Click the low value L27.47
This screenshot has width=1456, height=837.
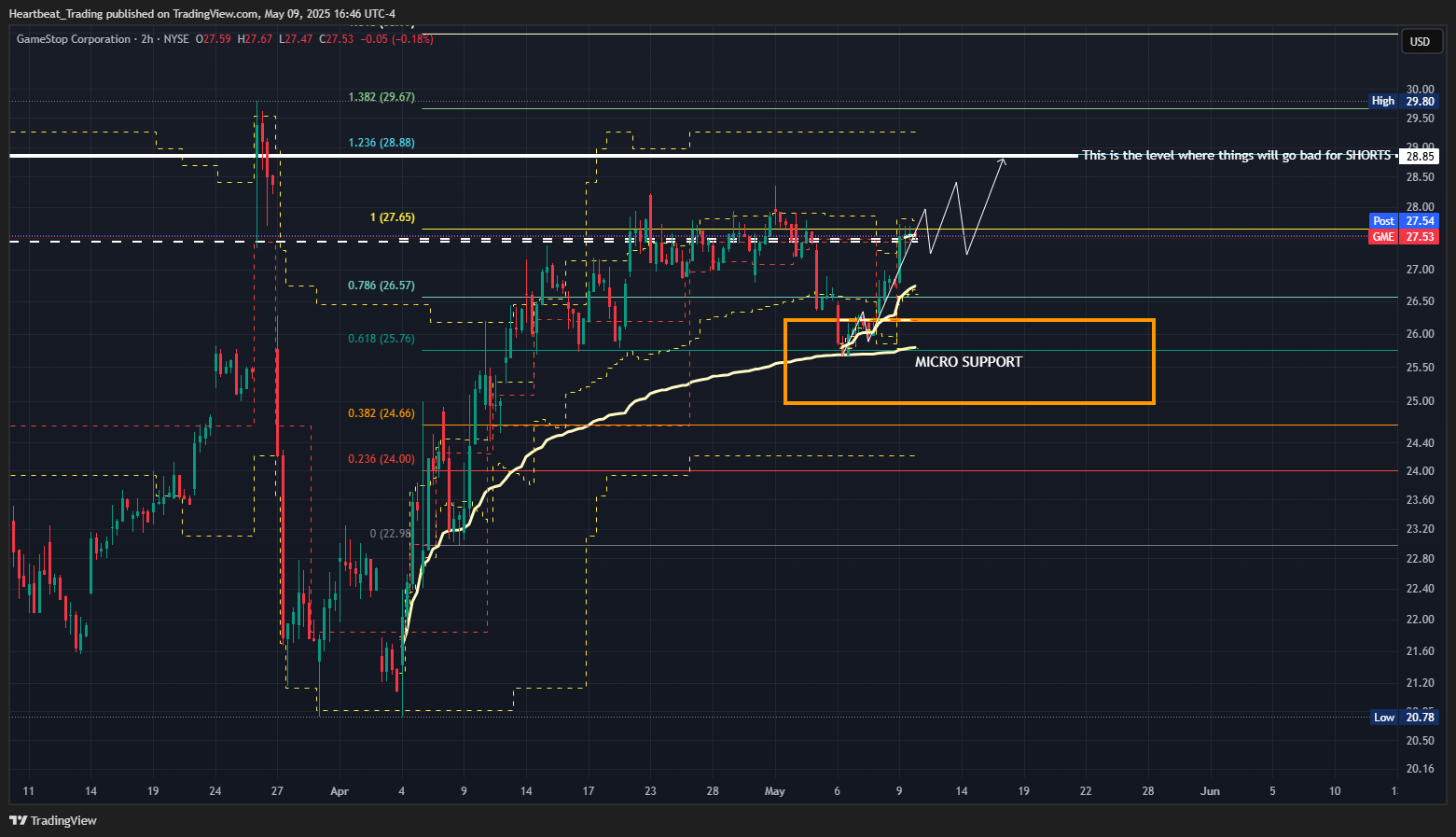(x=296, y=39)
